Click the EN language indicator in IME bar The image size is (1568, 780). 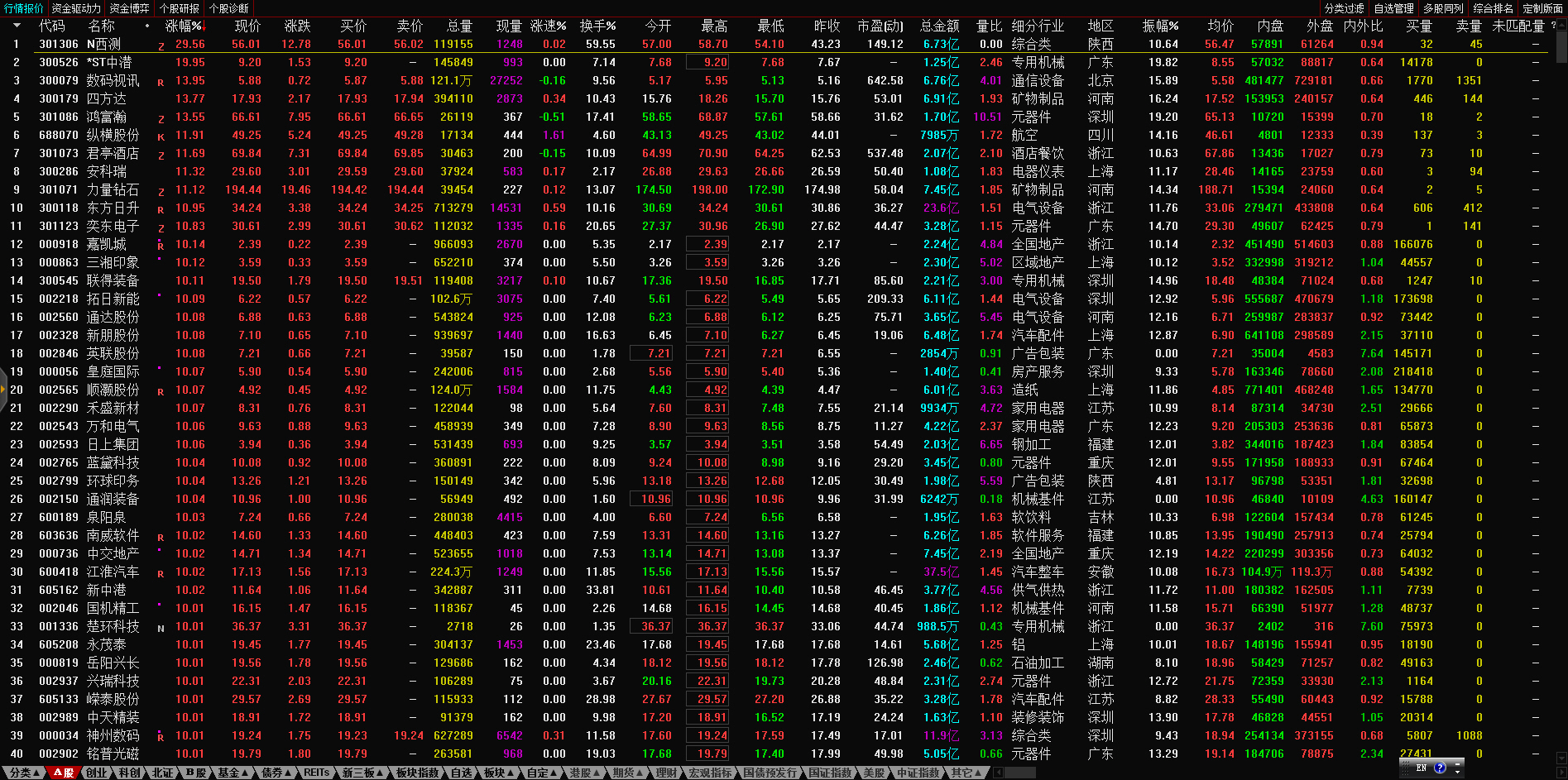pyautogui.click(x=1422, y=768)
